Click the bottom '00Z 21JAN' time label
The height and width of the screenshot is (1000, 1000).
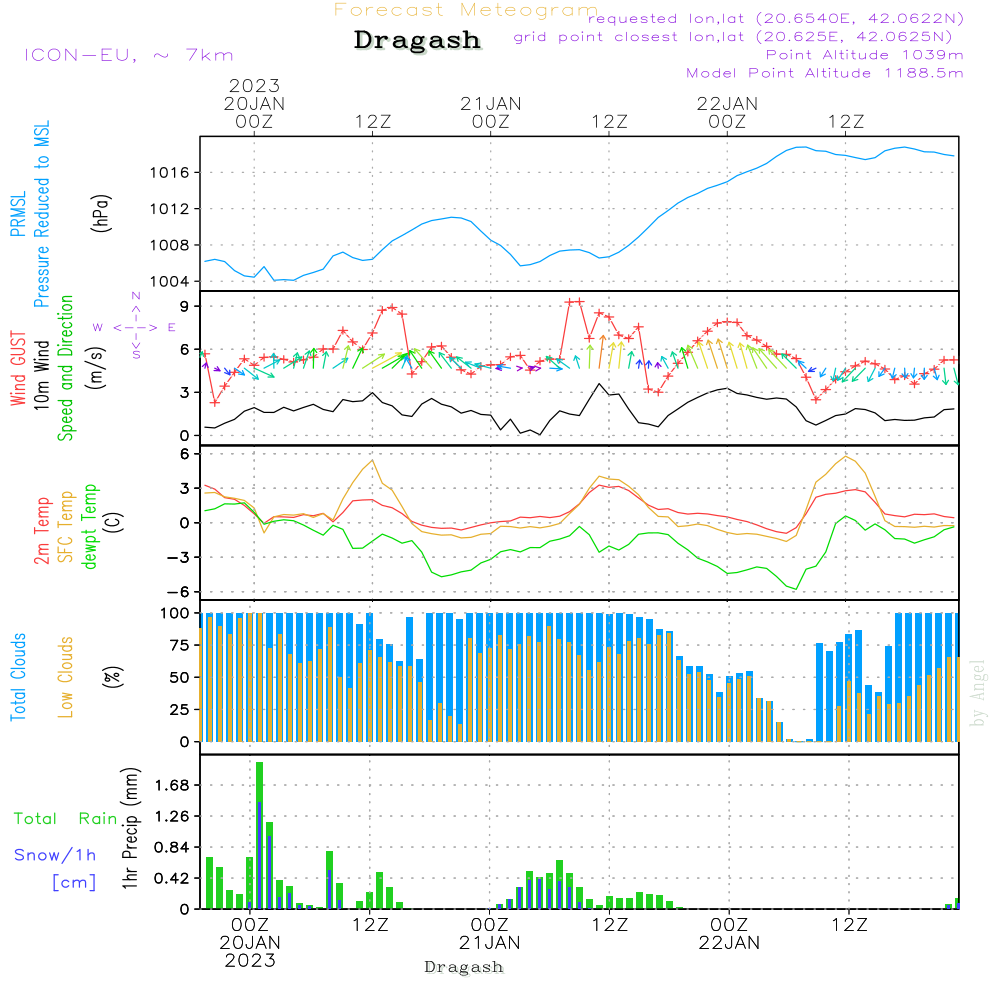coord(489,934)
